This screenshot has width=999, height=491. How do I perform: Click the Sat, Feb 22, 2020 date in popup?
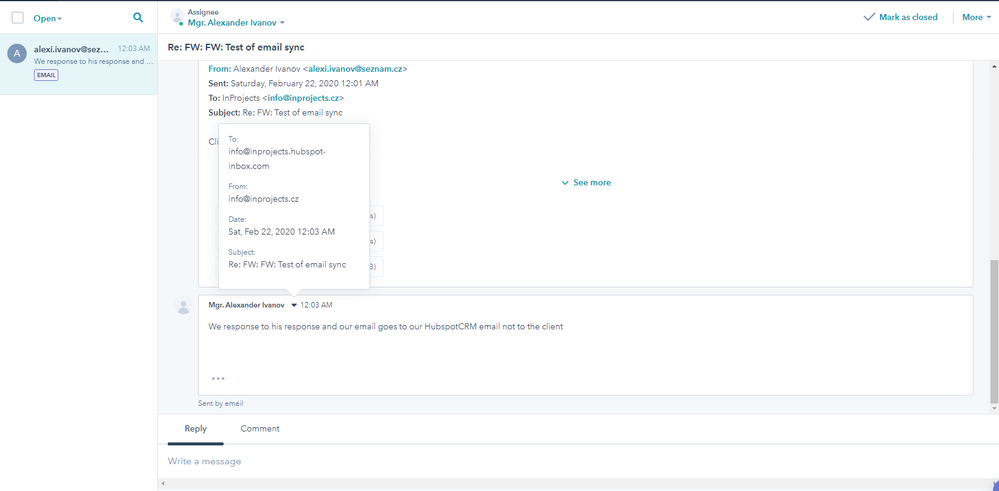pos(282,231)
